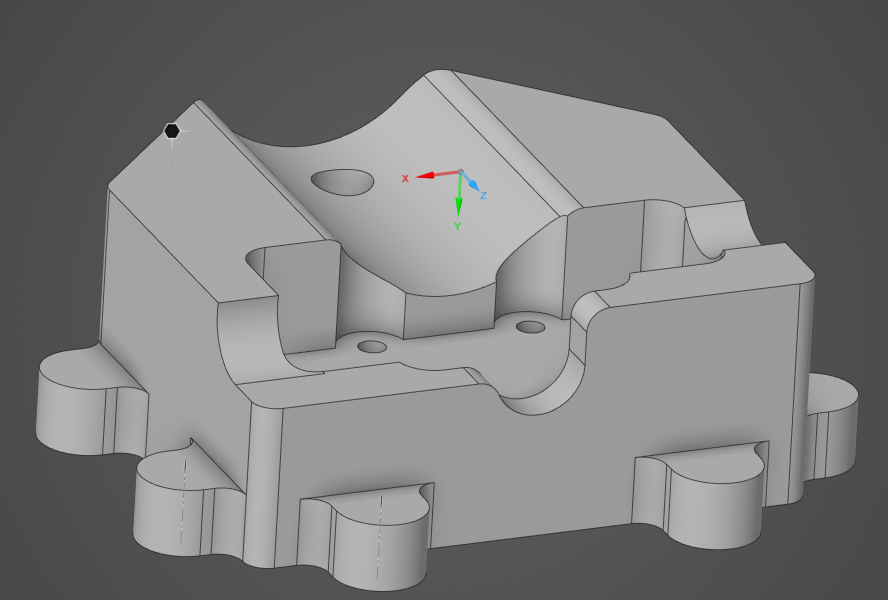
Task: Select the oval pocket on the top face
Action: pos(343,181)
